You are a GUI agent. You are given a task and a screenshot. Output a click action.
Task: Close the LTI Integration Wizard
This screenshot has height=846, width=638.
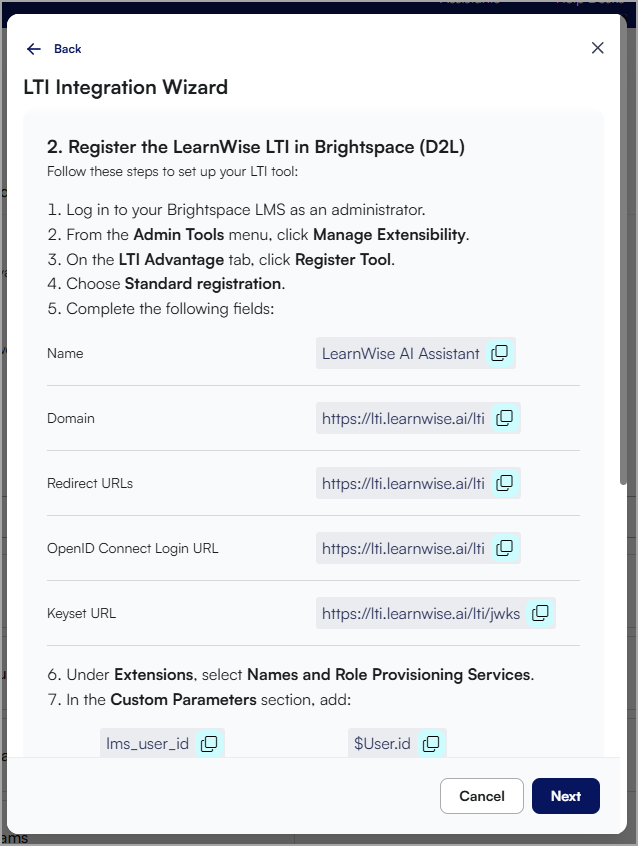597,47
